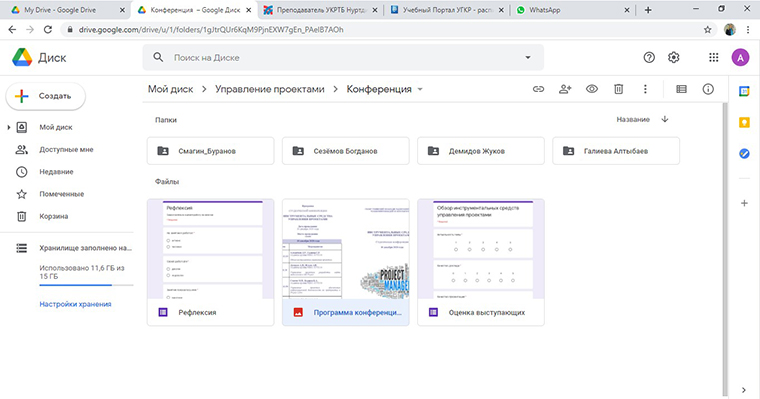Open search options dropdown arrow
760x399 pixels.
coord(528,58)
